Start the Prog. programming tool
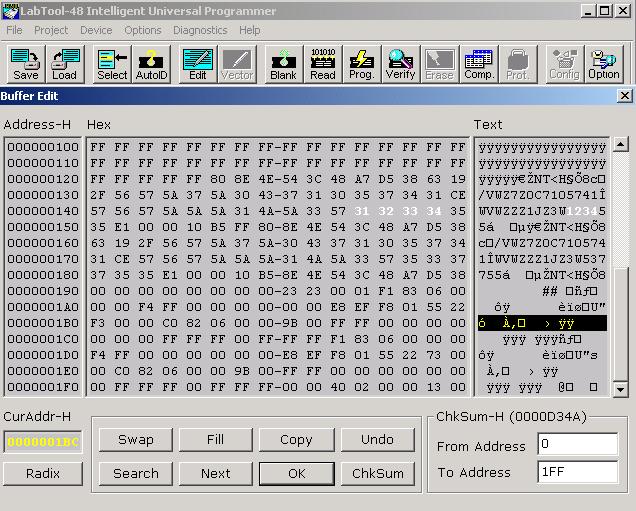 tap(361, 64)
